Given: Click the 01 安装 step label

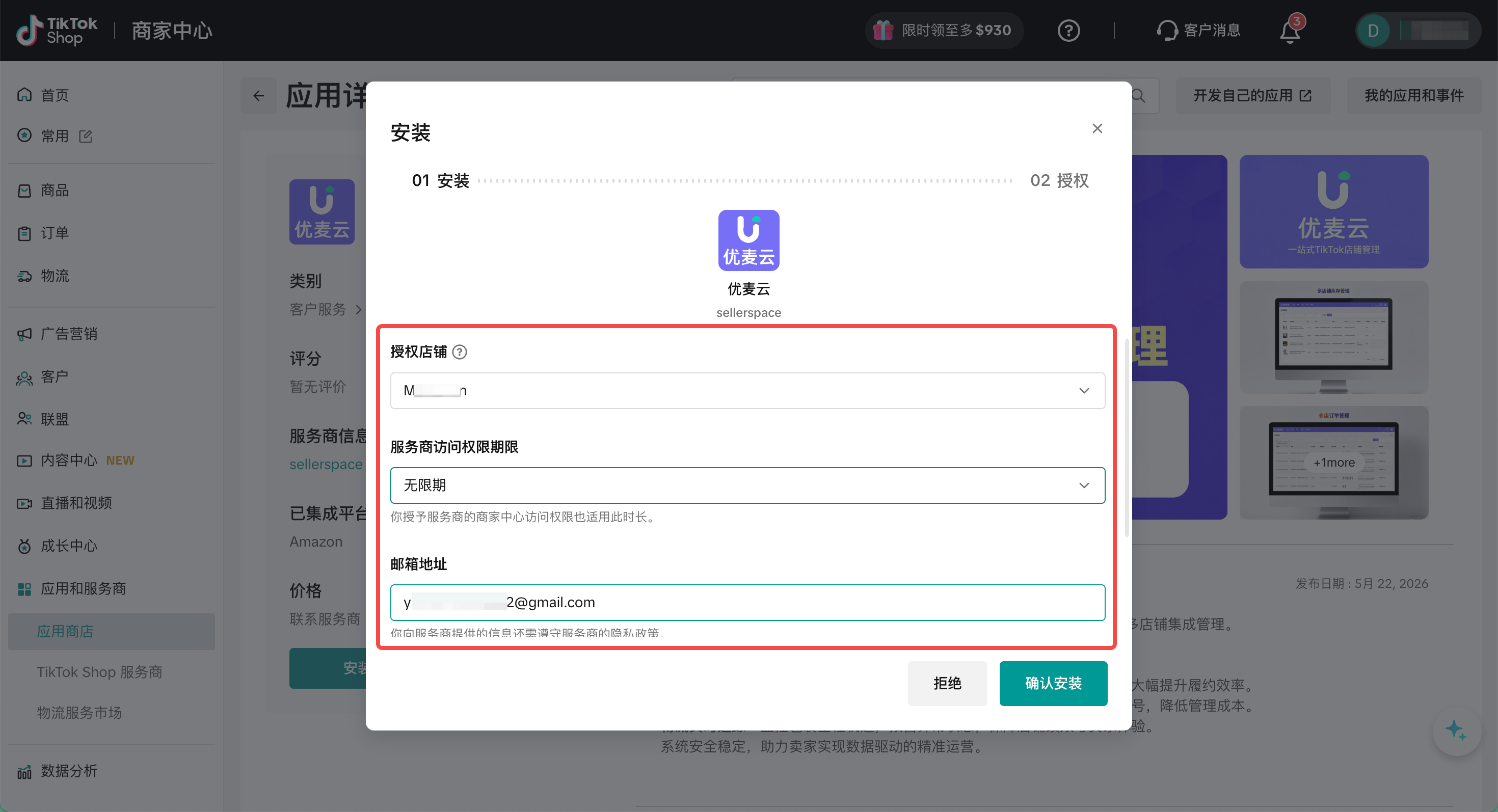Looking at the screenshot, I should [440, 181].
